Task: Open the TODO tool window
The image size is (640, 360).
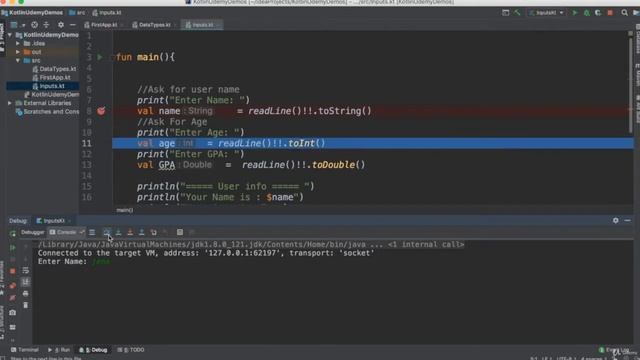Action: pyautogui.click(x=131, y=350)
